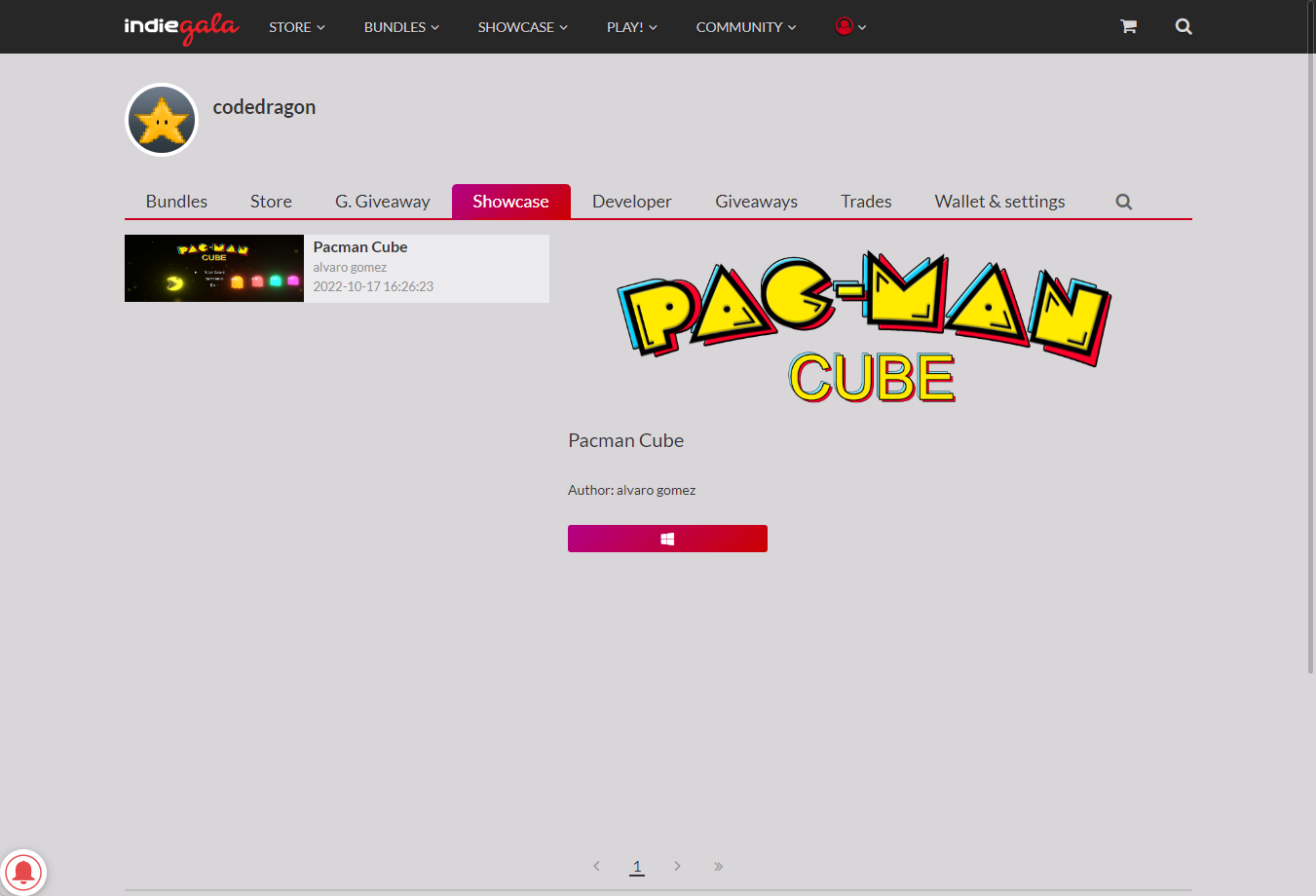
Task: Select page number 1
Action: (x=637, y=866)
